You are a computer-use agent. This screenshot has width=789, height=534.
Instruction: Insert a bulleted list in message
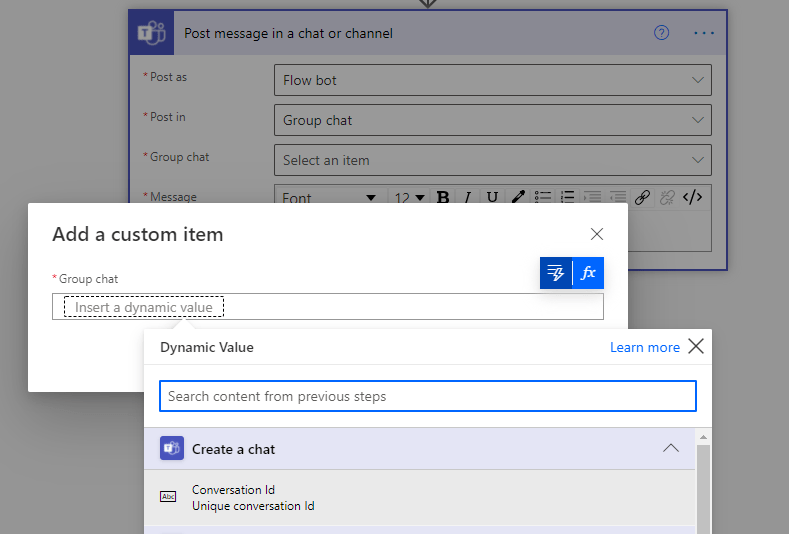click(x=543, y=197)
